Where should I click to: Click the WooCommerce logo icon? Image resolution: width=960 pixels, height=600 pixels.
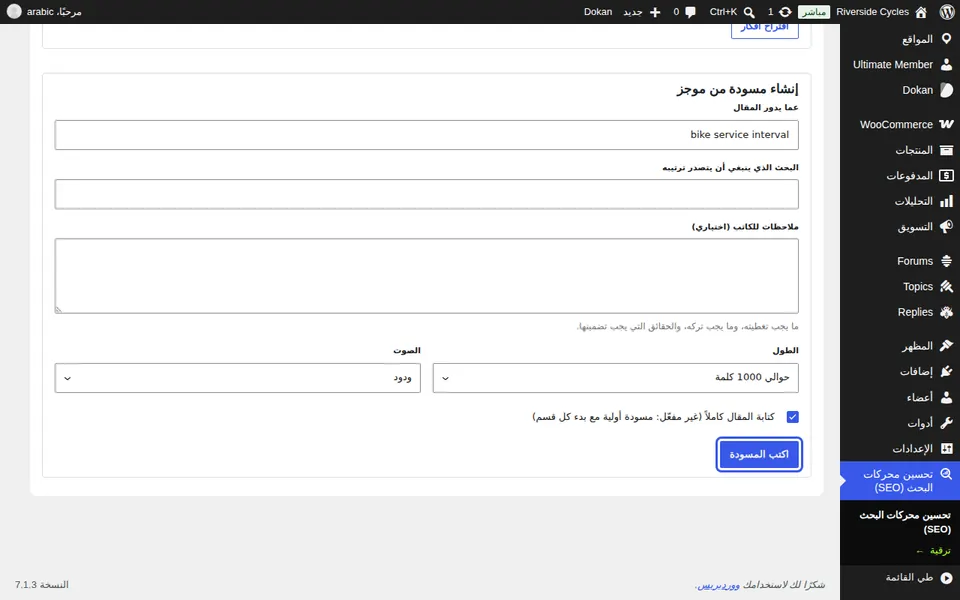[947, 124]
